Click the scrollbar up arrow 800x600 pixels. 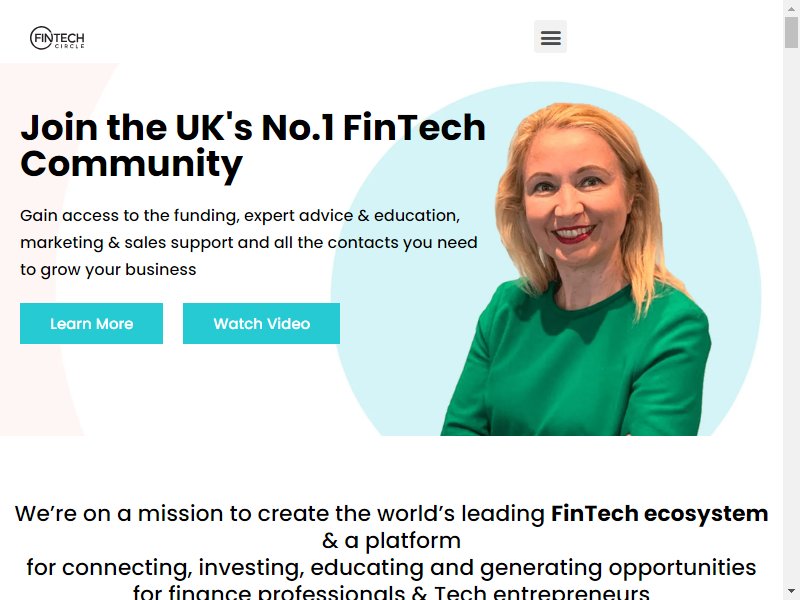(x=791, y=8)
